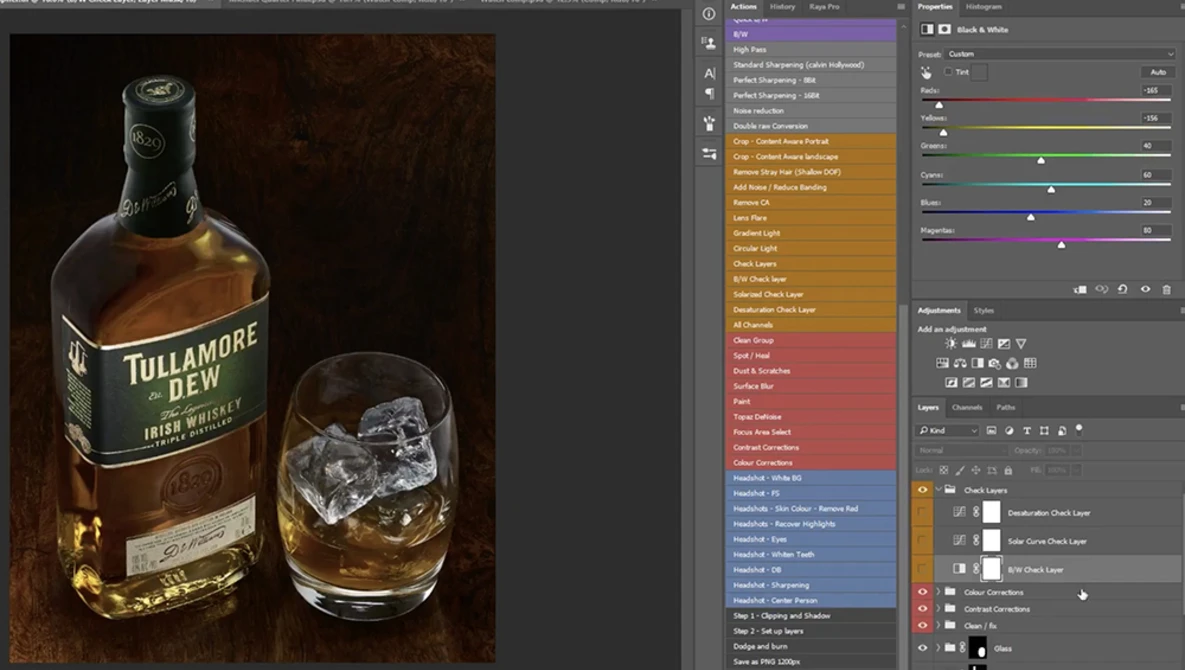Show the Solar Curve Check Layer
Screen dimensions: 1185x670
click(x=922, y=541)
